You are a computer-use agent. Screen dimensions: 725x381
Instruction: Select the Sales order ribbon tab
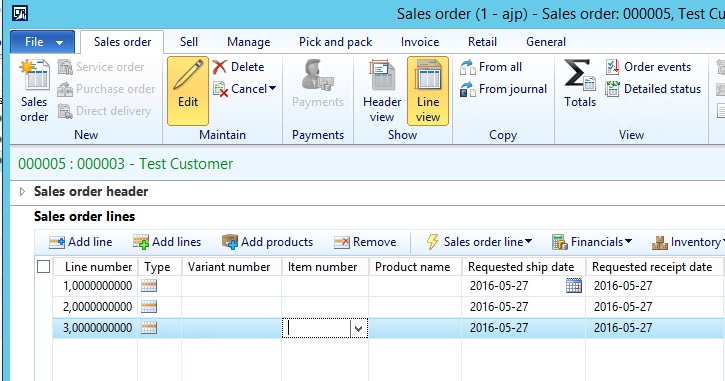[x=122, y=42]
